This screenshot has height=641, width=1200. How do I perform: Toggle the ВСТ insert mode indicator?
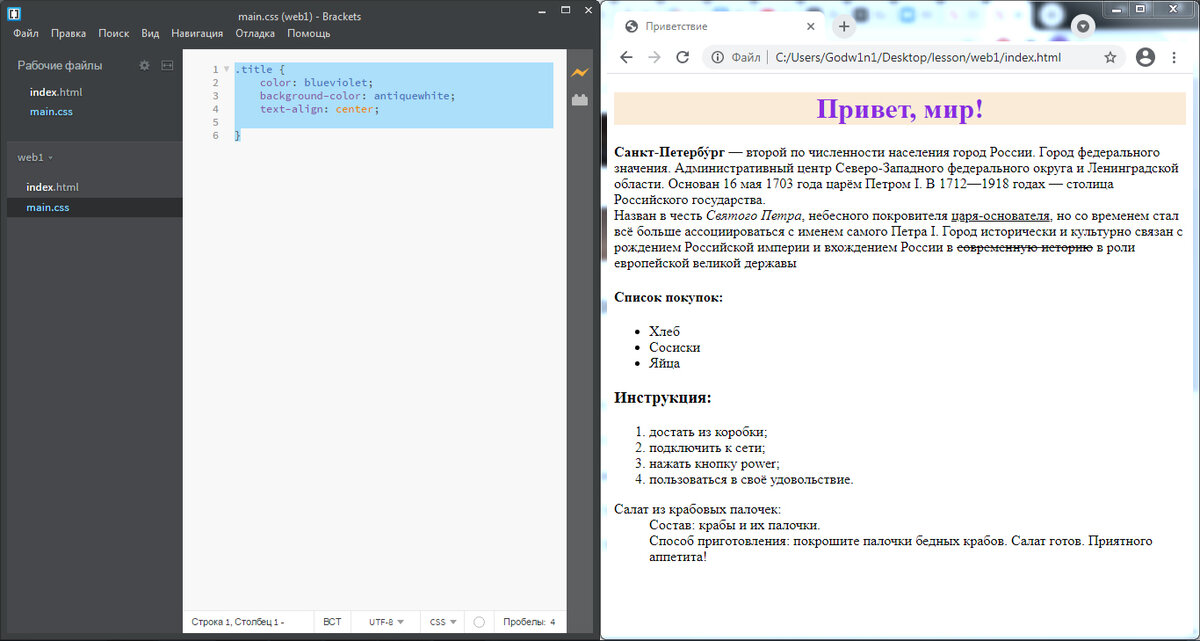332,622
